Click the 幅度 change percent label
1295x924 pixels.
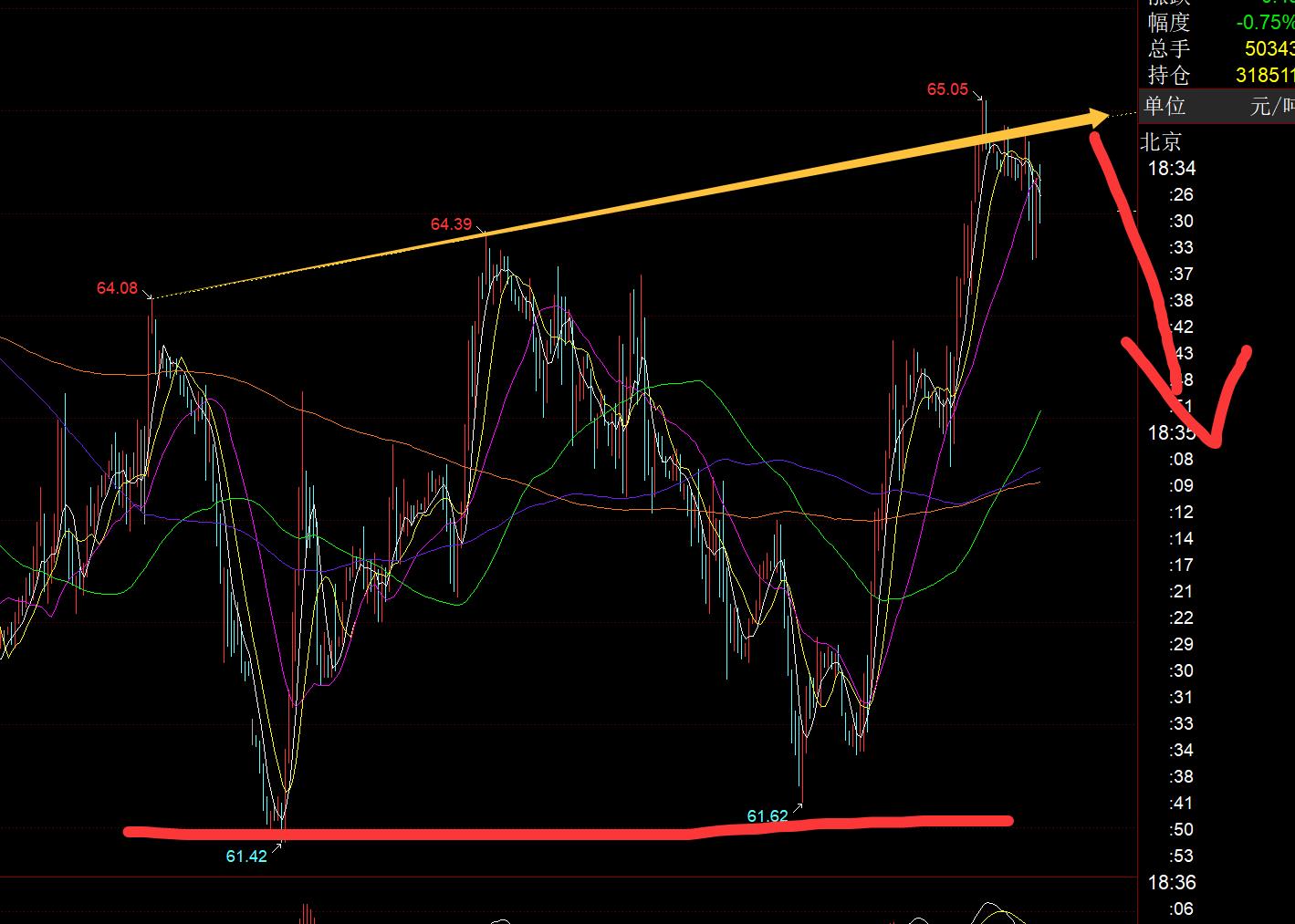1169,22
